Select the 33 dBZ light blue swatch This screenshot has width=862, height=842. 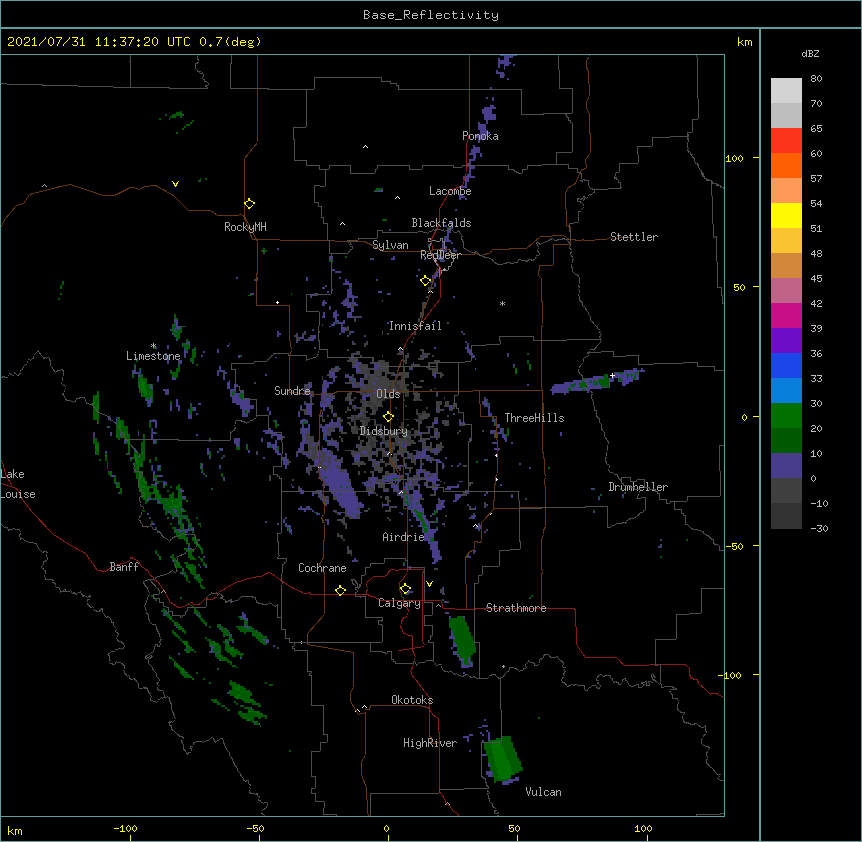coord(786,391)
